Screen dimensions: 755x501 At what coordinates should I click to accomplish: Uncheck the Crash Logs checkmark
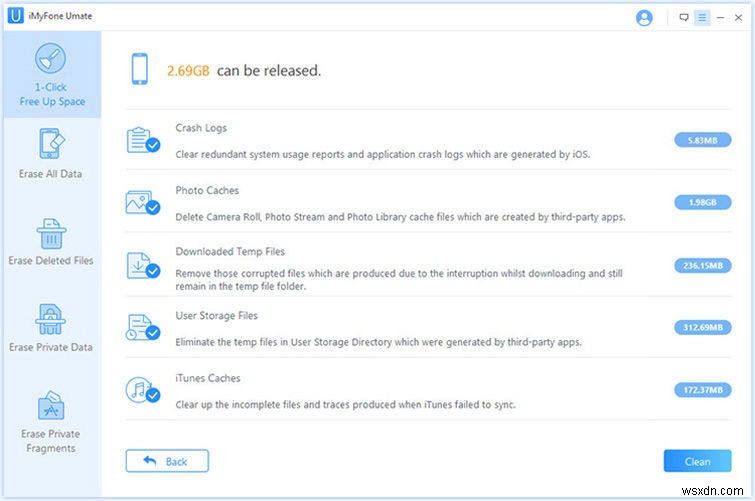[153, 145]
